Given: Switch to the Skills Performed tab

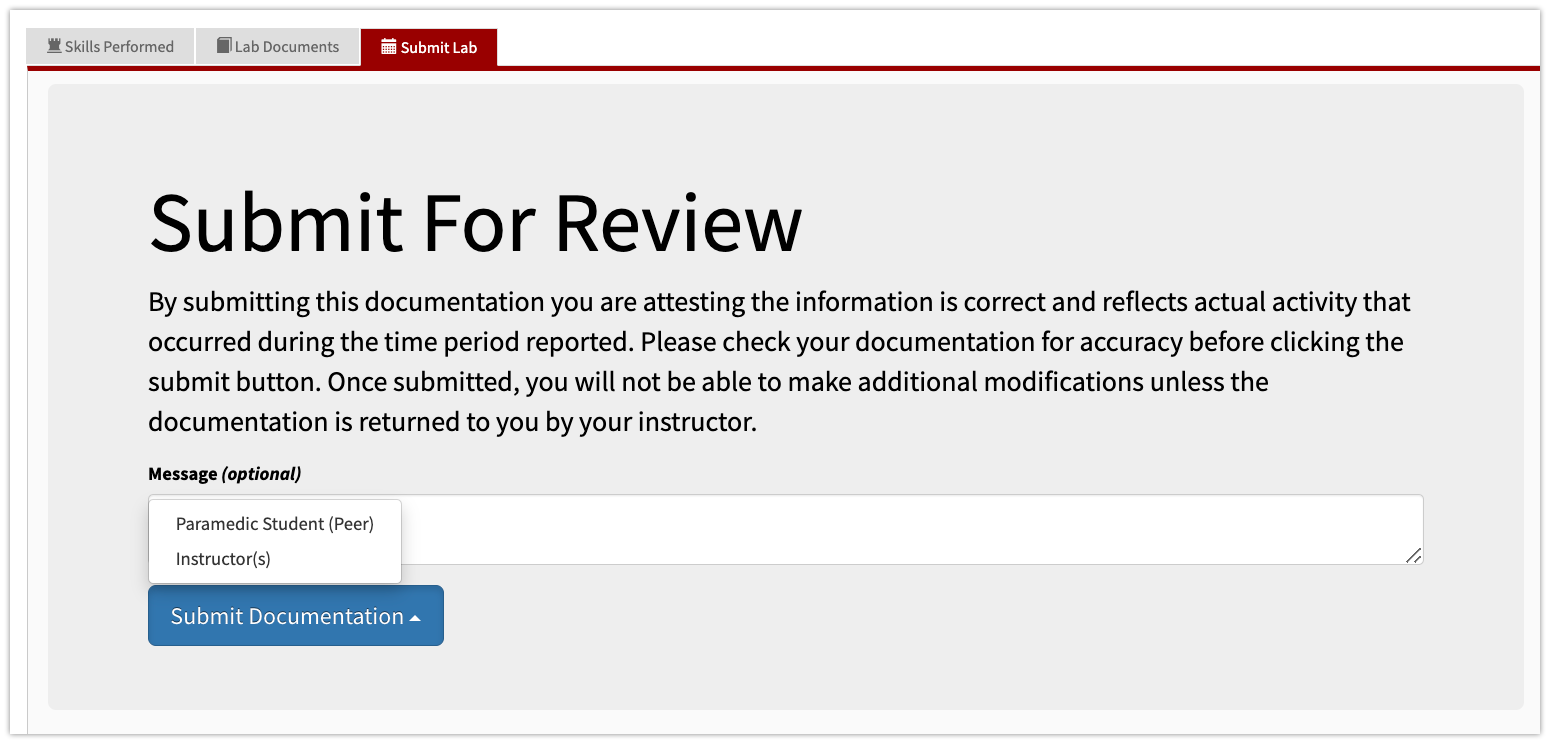Looking at the screenshot, I should 110,45.
